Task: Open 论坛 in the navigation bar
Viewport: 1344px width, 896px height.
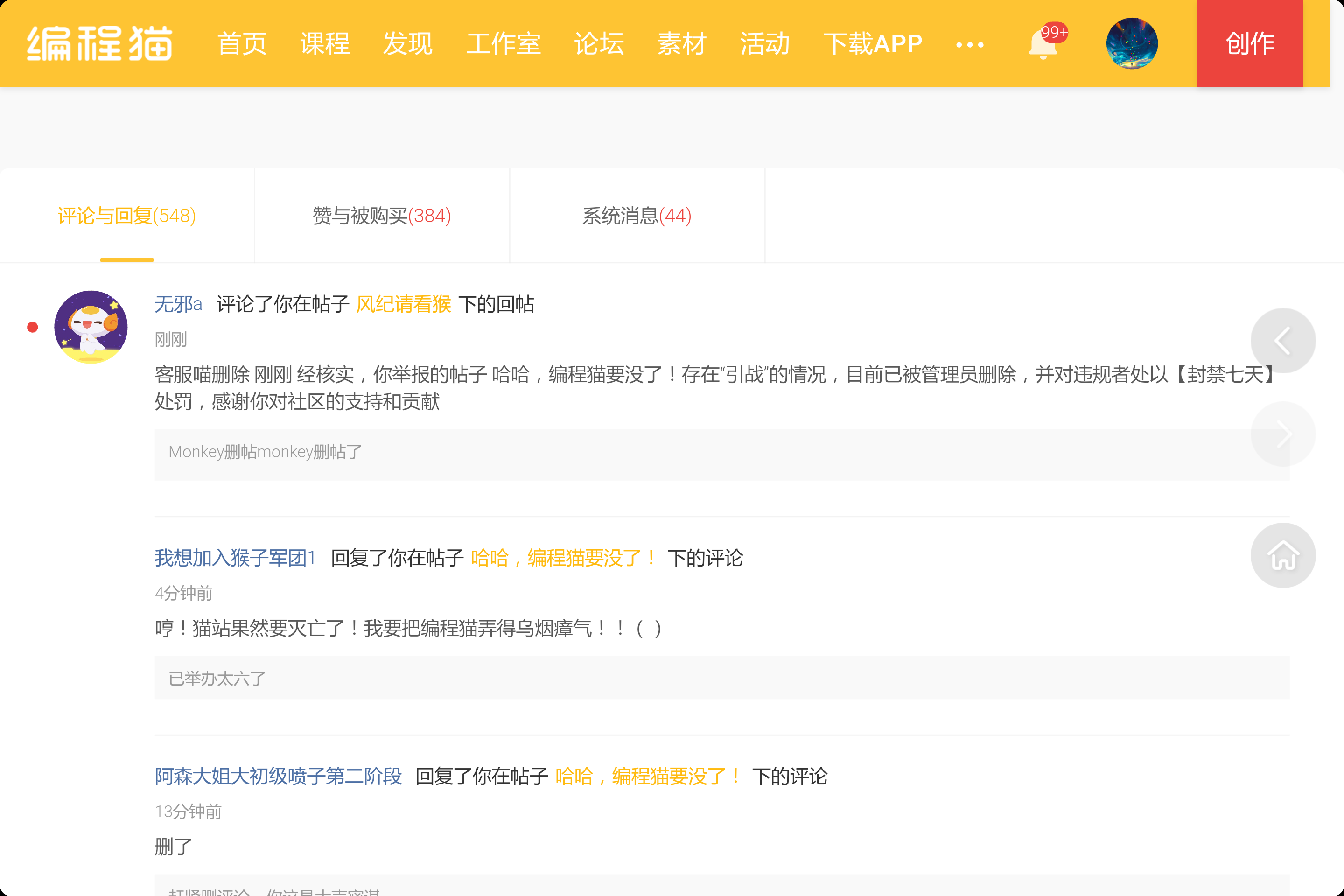Action: (599, 43)
